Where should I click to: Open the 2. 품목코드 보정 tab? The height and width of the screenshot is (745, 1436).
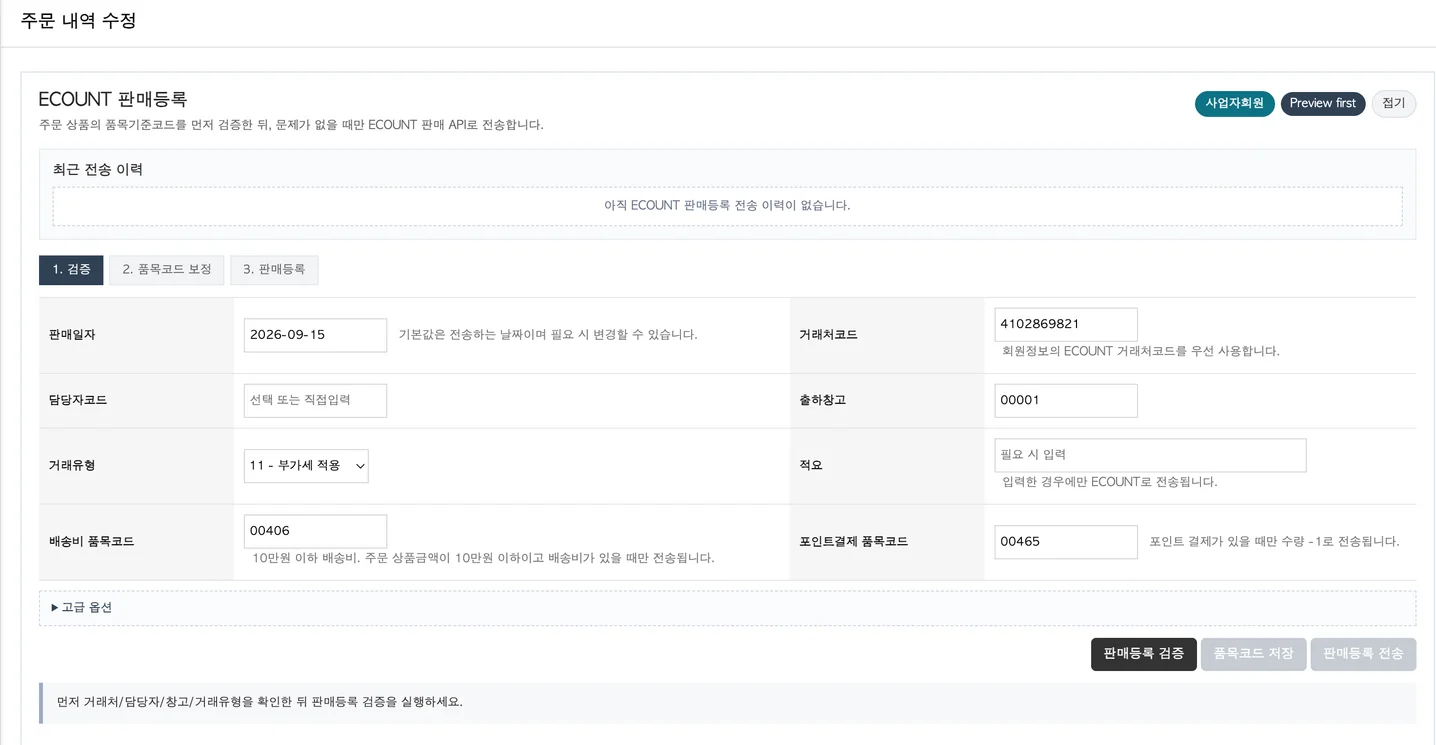pos(167,269)
